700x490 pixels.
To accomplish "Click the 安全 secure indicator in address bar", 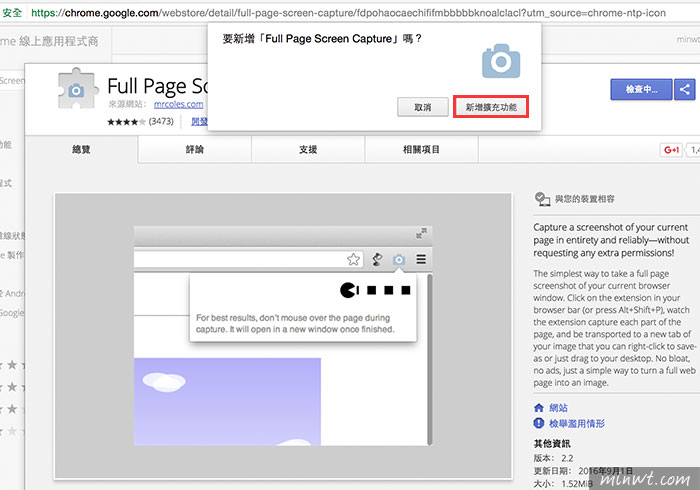I will pos(12,13).
